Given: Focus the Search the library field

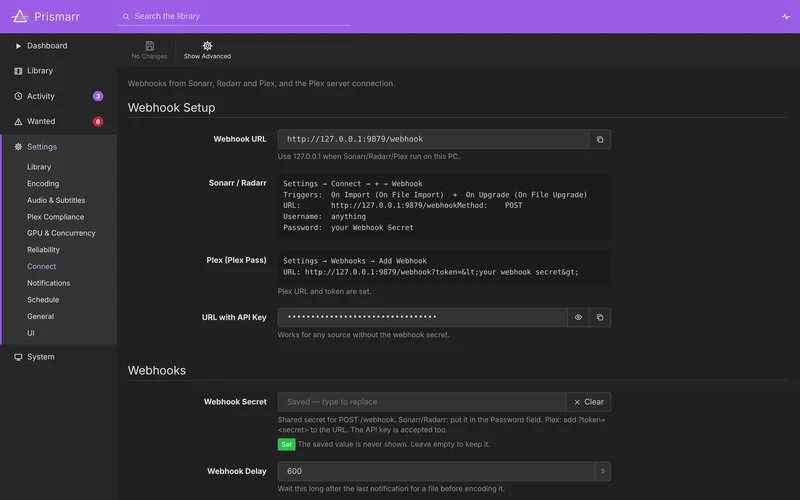Looking at the screenshot, I should 233,16.
